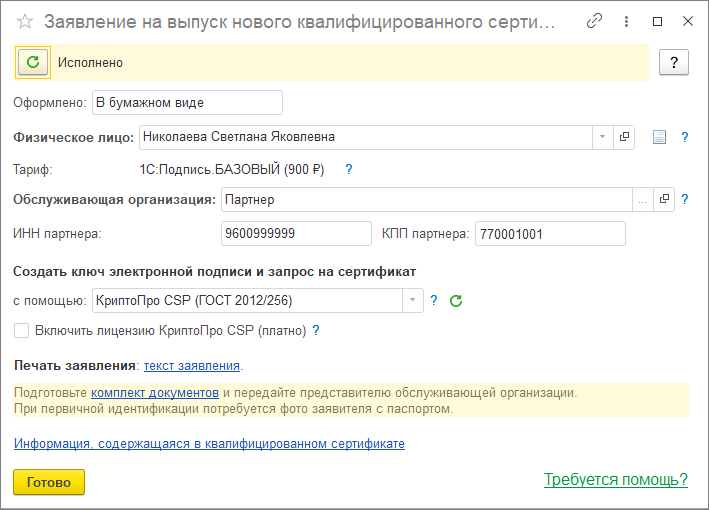Click the favorite star icon in title

point(25,21)
